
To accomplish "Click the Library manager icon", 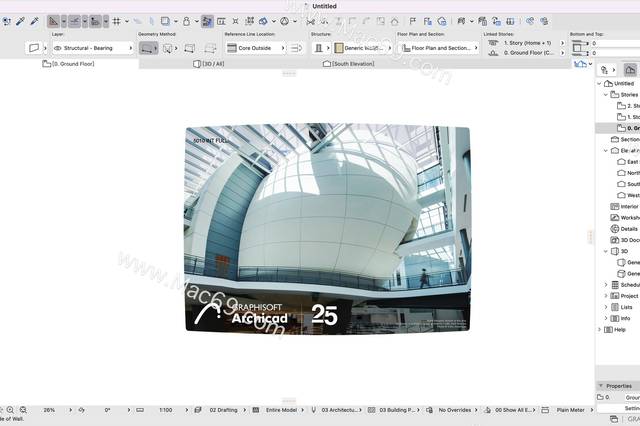I will point(510,21).
